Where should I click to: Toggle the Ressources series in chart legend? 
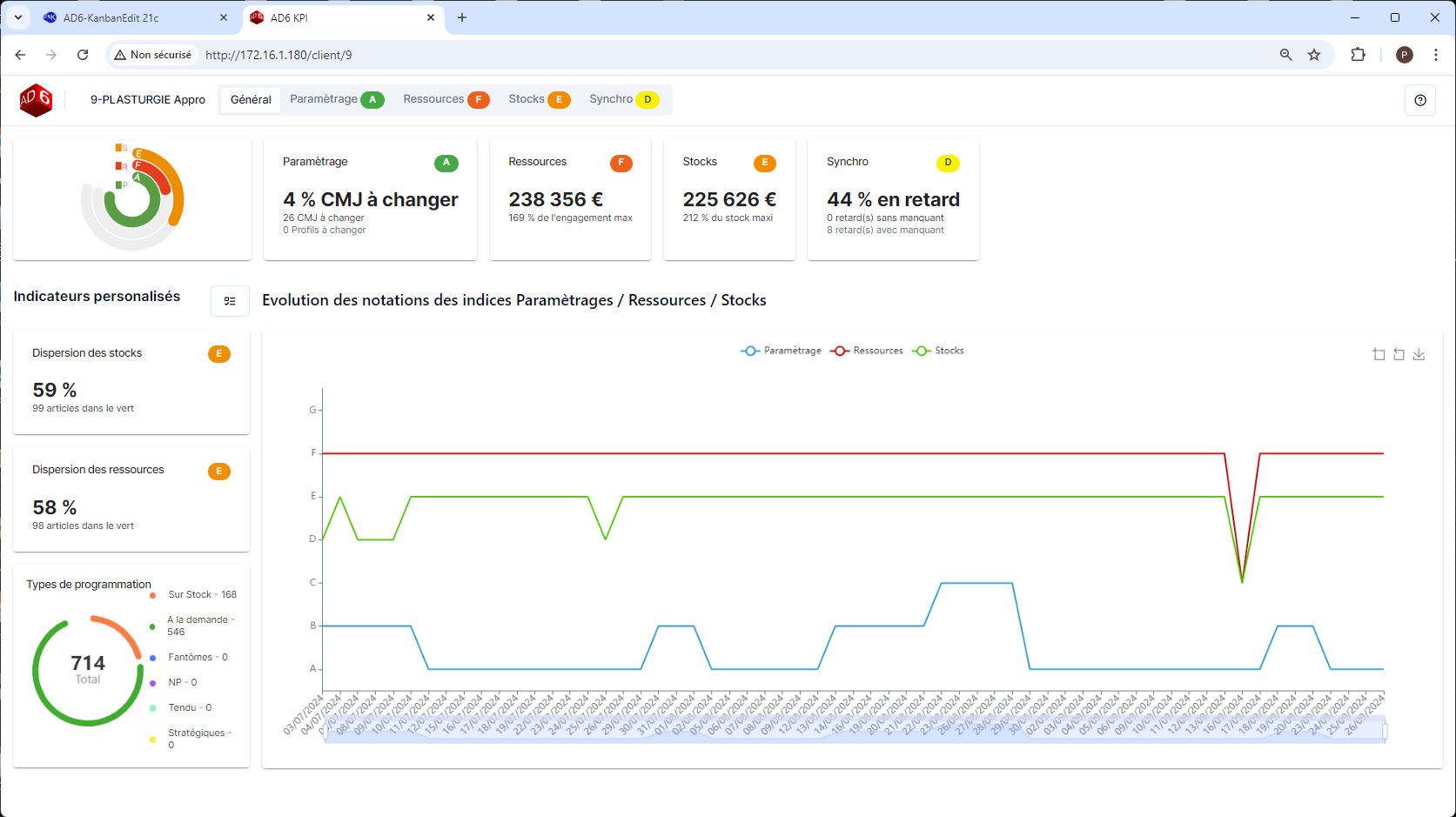(x=868, y=351)
